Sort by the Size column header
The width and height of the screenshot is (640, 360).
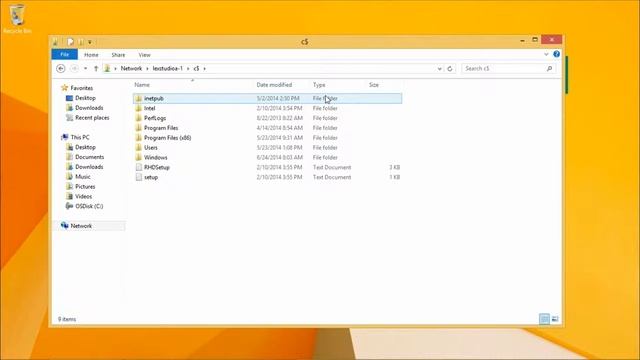tap(374, 85)
